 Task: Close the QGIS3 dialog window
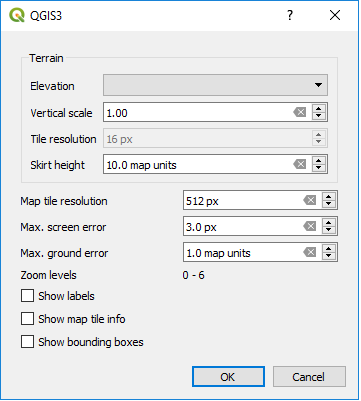335,15
